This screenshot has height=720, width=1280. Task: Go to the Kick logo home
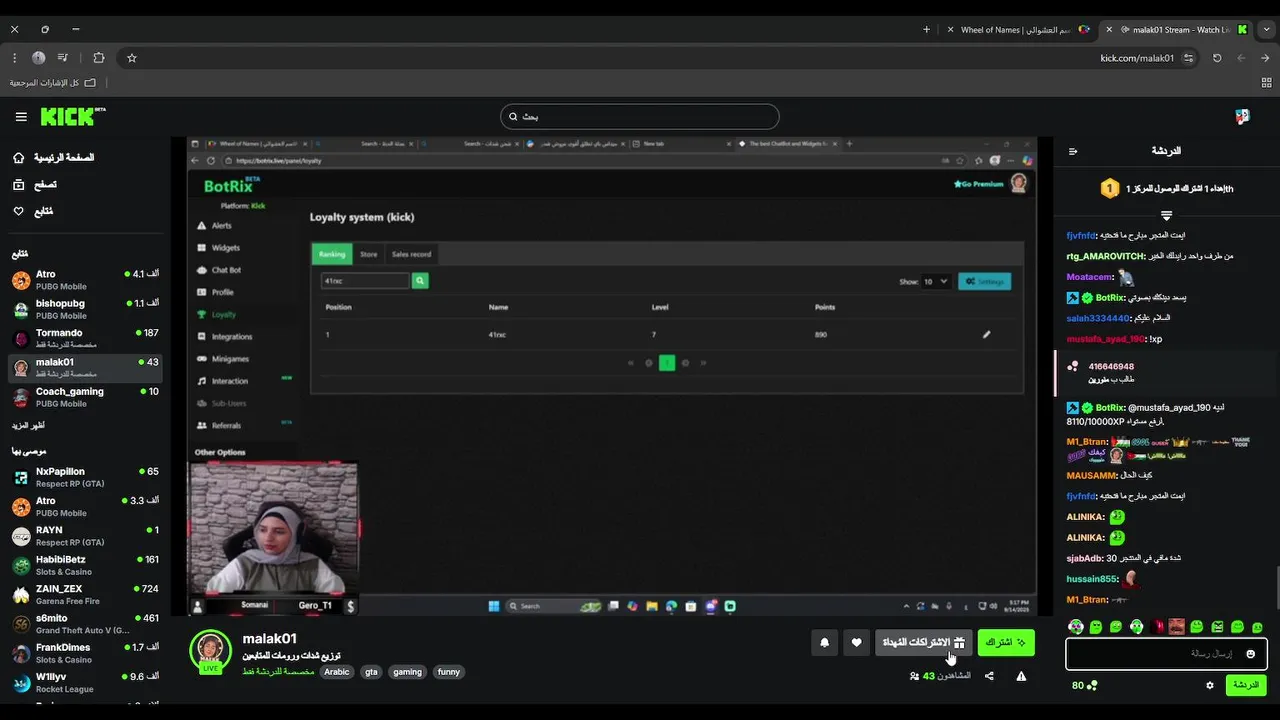(x=72, y=117)
